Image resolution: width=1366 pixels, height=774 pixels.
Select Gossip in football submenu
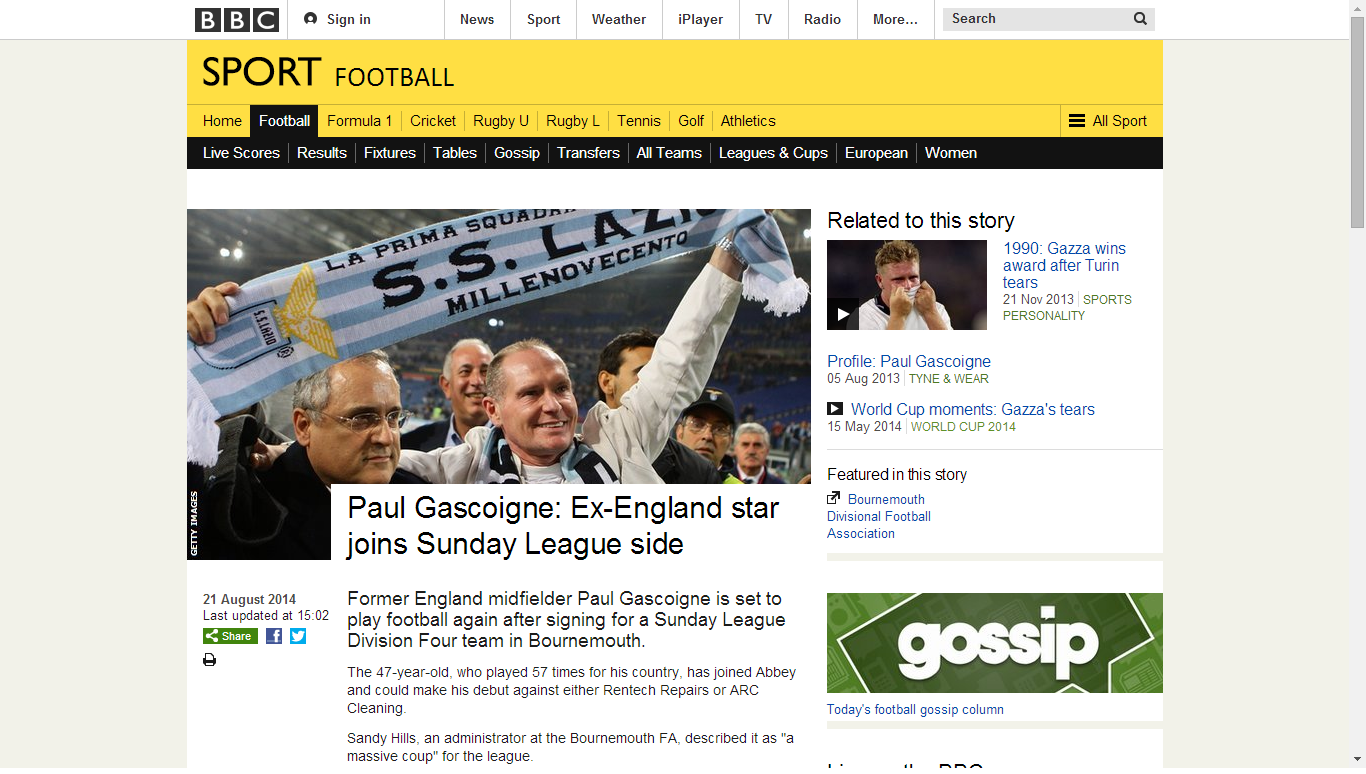coord(517,153)
